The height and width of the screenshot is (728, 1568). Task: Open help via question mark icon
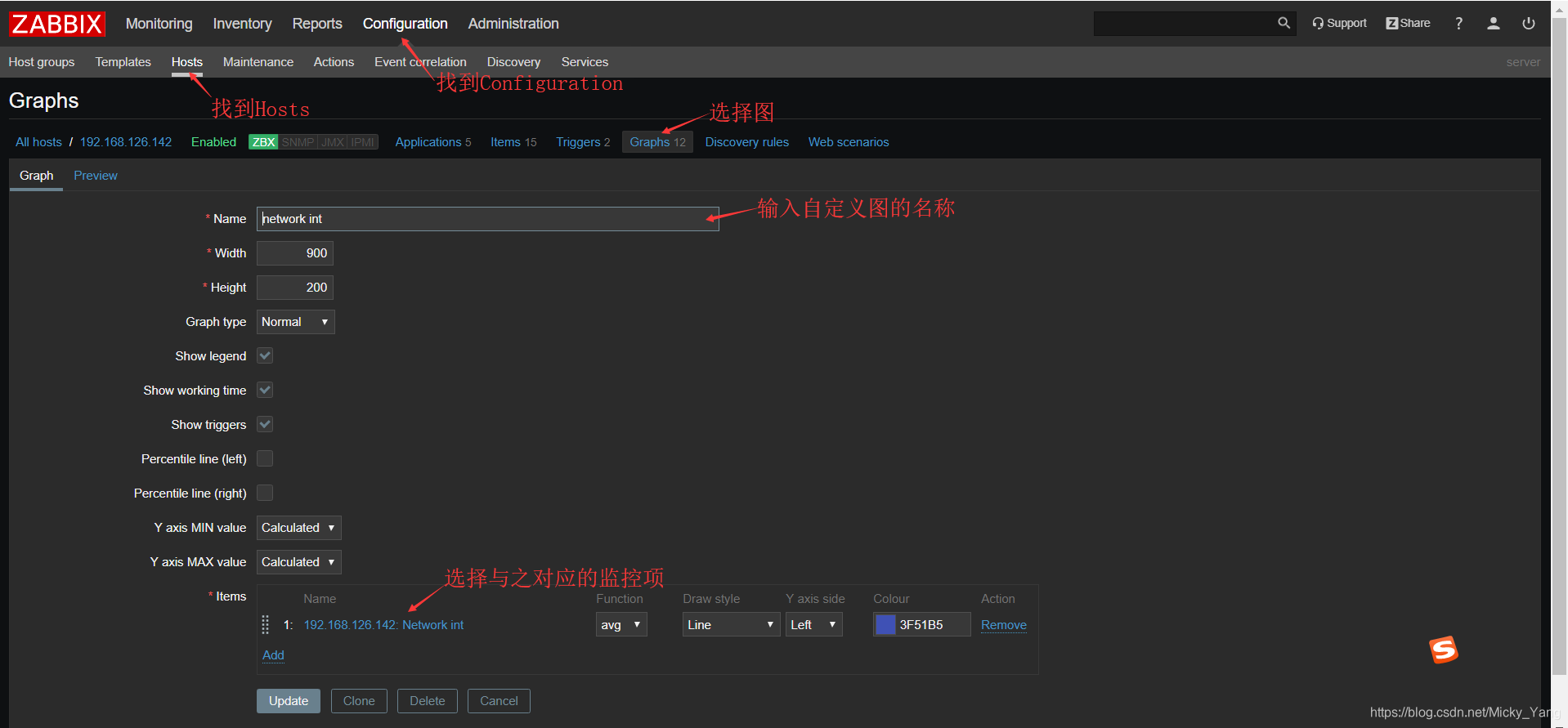[x=1458, y=23]
